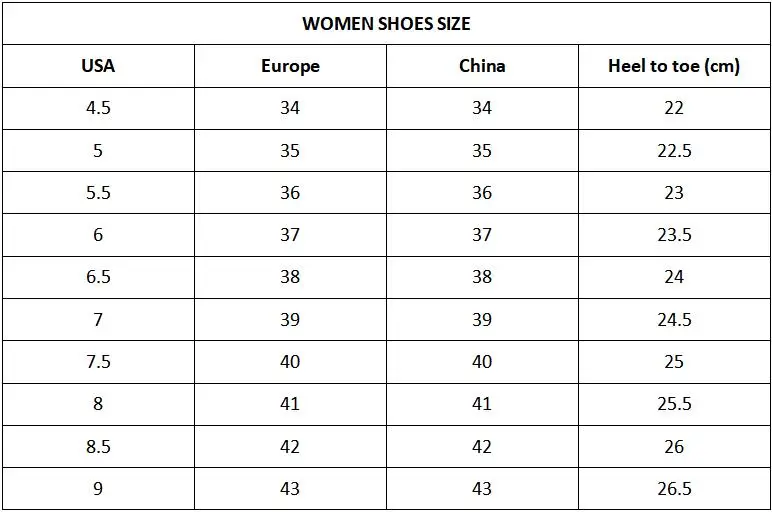This screenshot has height=512, width=772.
Task: Click the China size 35 cell
Action: coord(482,151)
